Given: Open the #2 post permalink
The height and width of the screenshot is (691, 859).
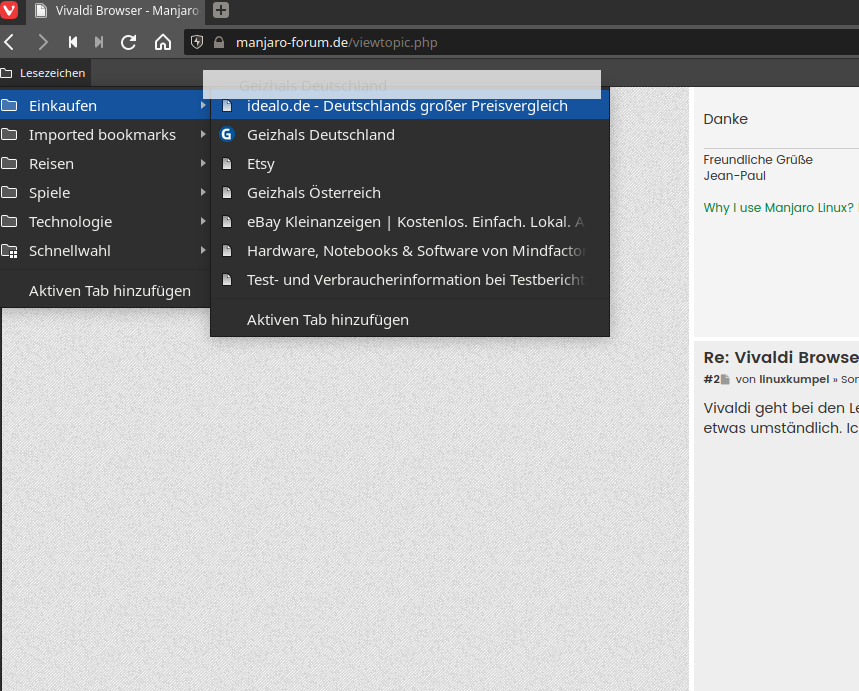Looking at the screenshot, I should tap(711, 379).
